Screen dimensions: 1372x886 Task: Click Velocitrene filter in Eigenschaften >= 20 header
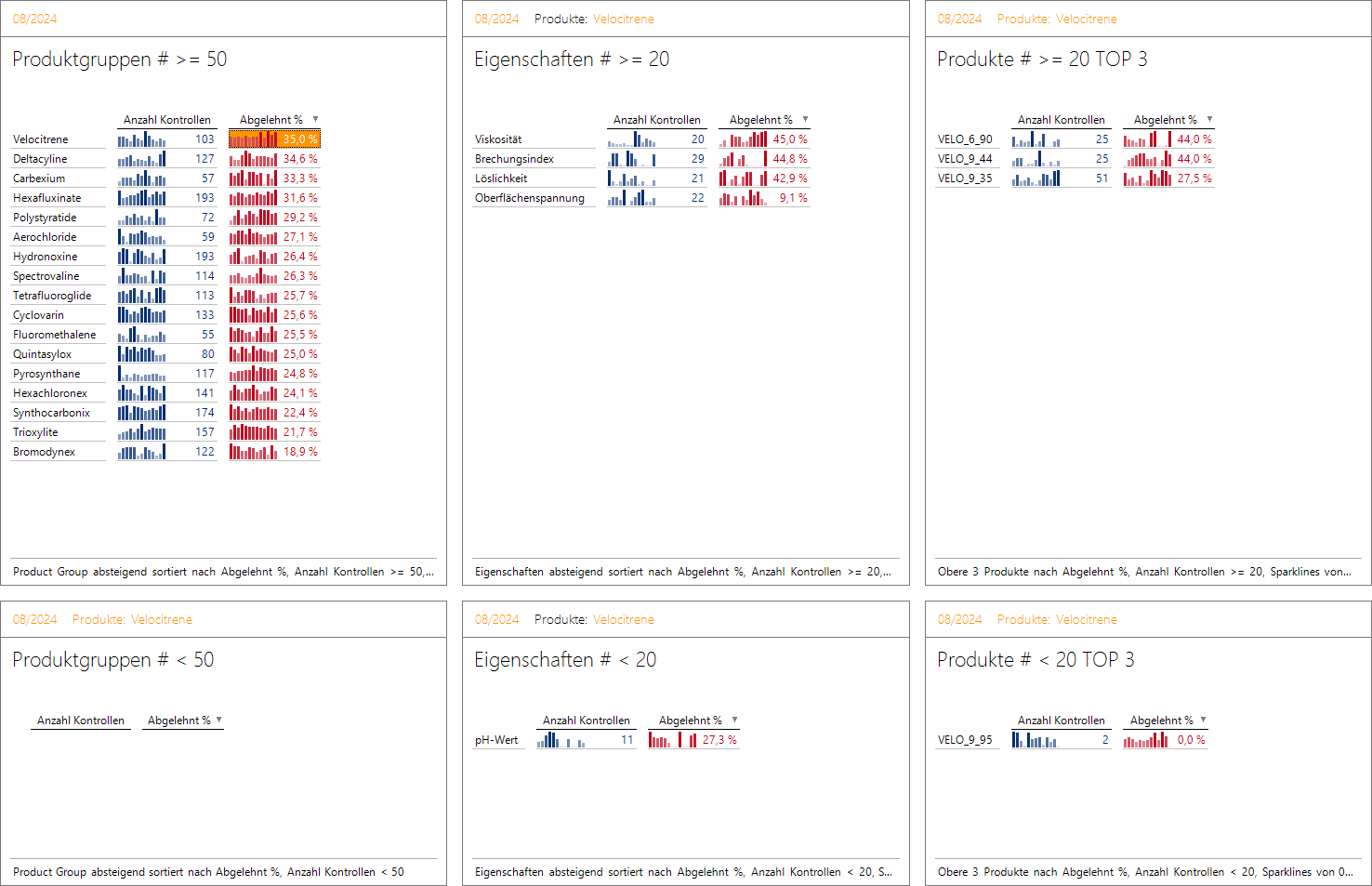(623, 19)
